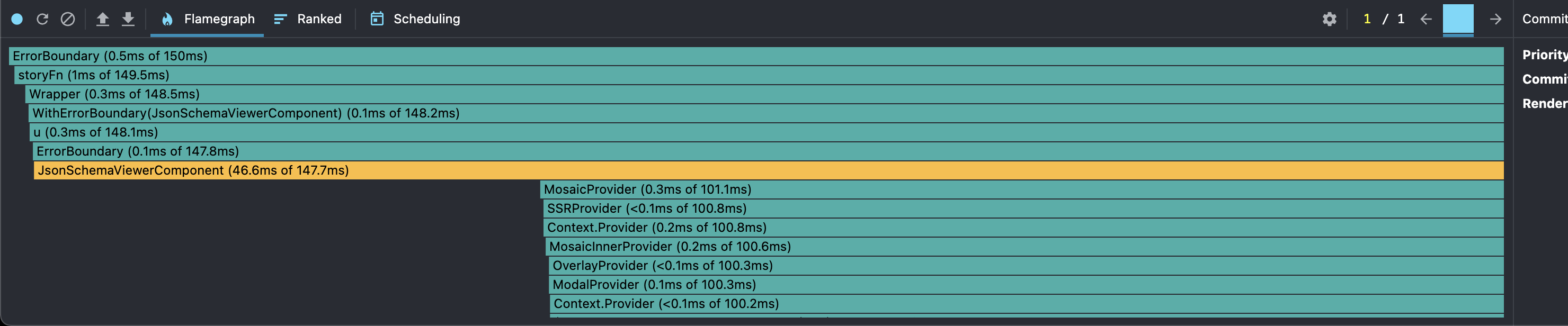This screenshot has height=326, width=1568.
Task: Select the OverlayProvider bar
Action: [1026, 265]
